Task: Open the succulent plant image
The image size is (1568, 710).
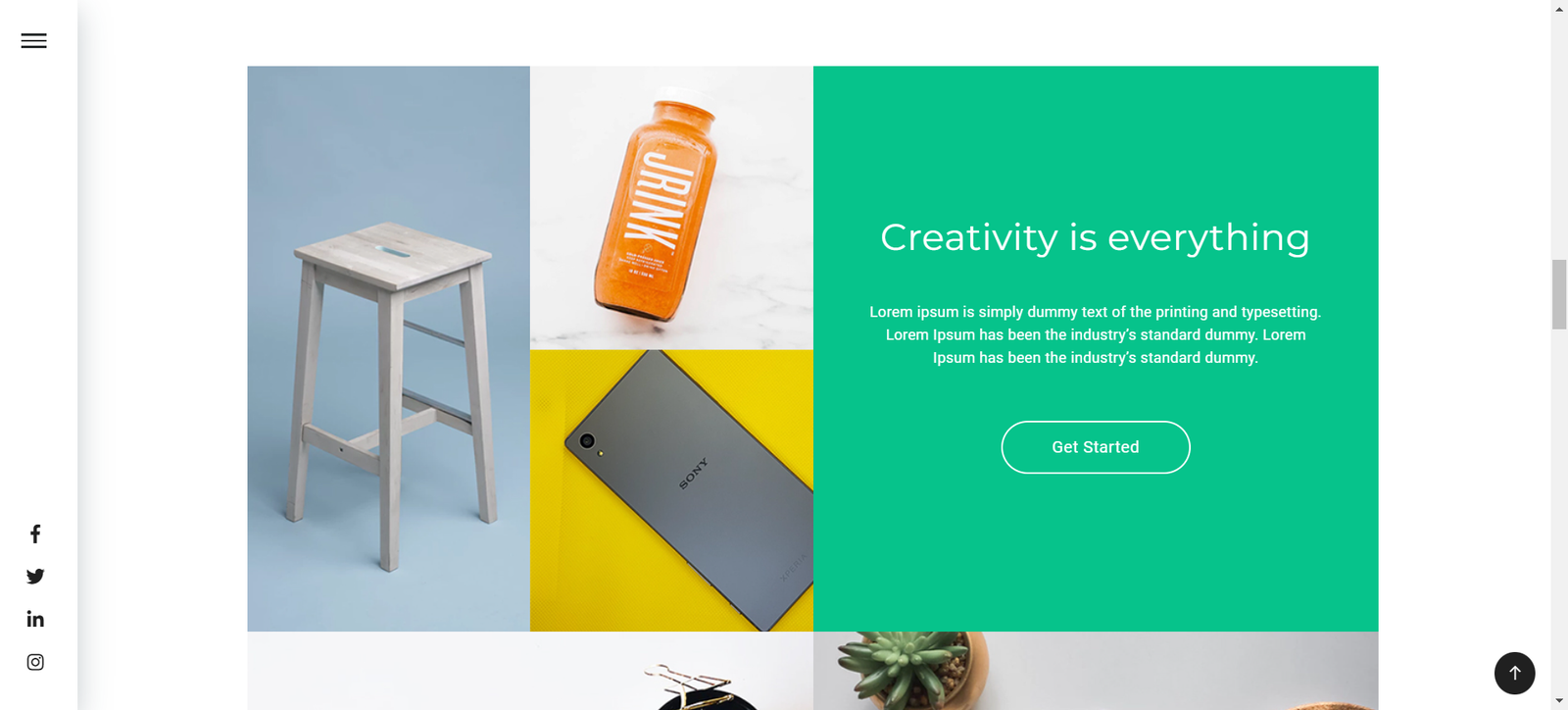Action: 1096,671
